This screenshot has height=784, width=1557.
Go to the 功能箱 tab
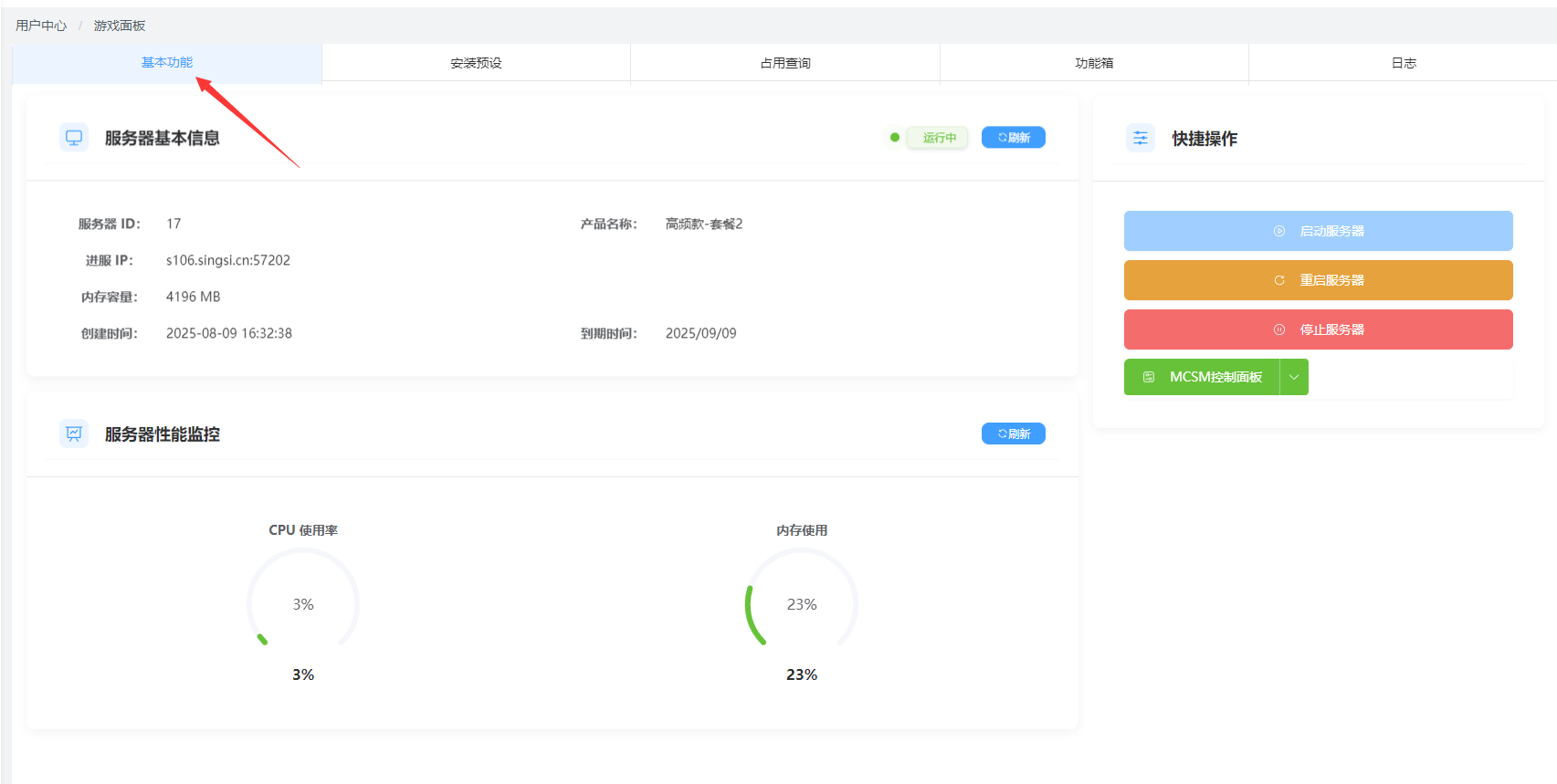click(1094, 63)
